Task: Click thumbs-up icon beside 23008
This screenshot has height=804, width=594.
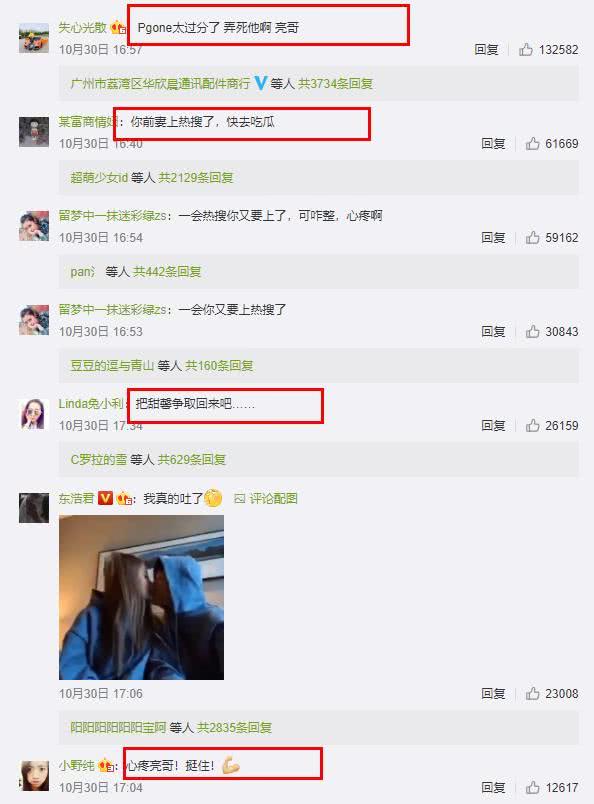Action: pos(532,694)
